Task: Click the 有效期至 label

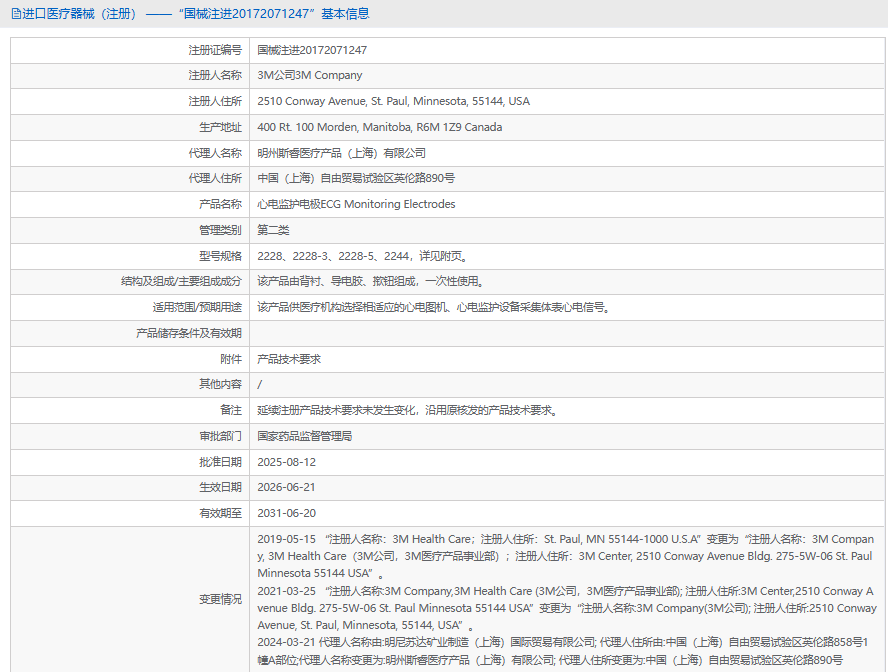Action: coord(220,513)
